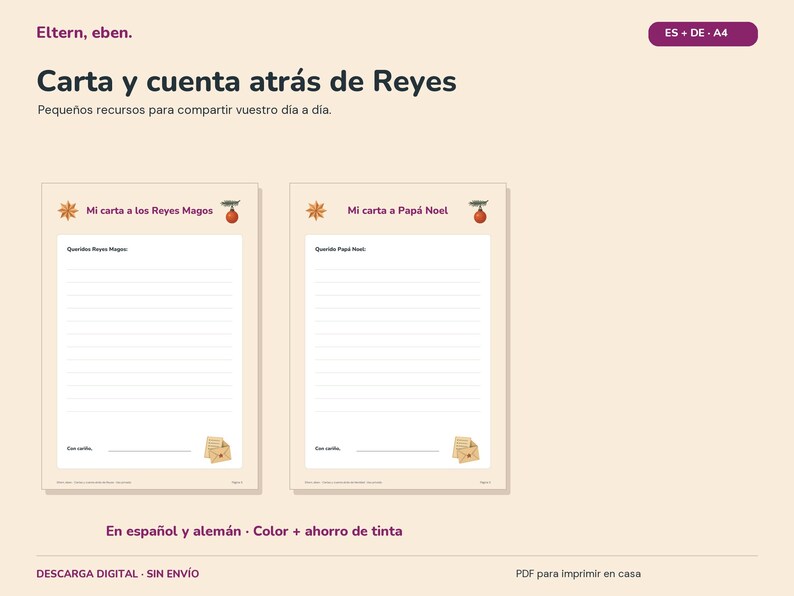Image resolution: width=794 pixels, height=596 pixels.
Task: Click the envelope icon on Papá Noel page
Action: coord(466,450)
